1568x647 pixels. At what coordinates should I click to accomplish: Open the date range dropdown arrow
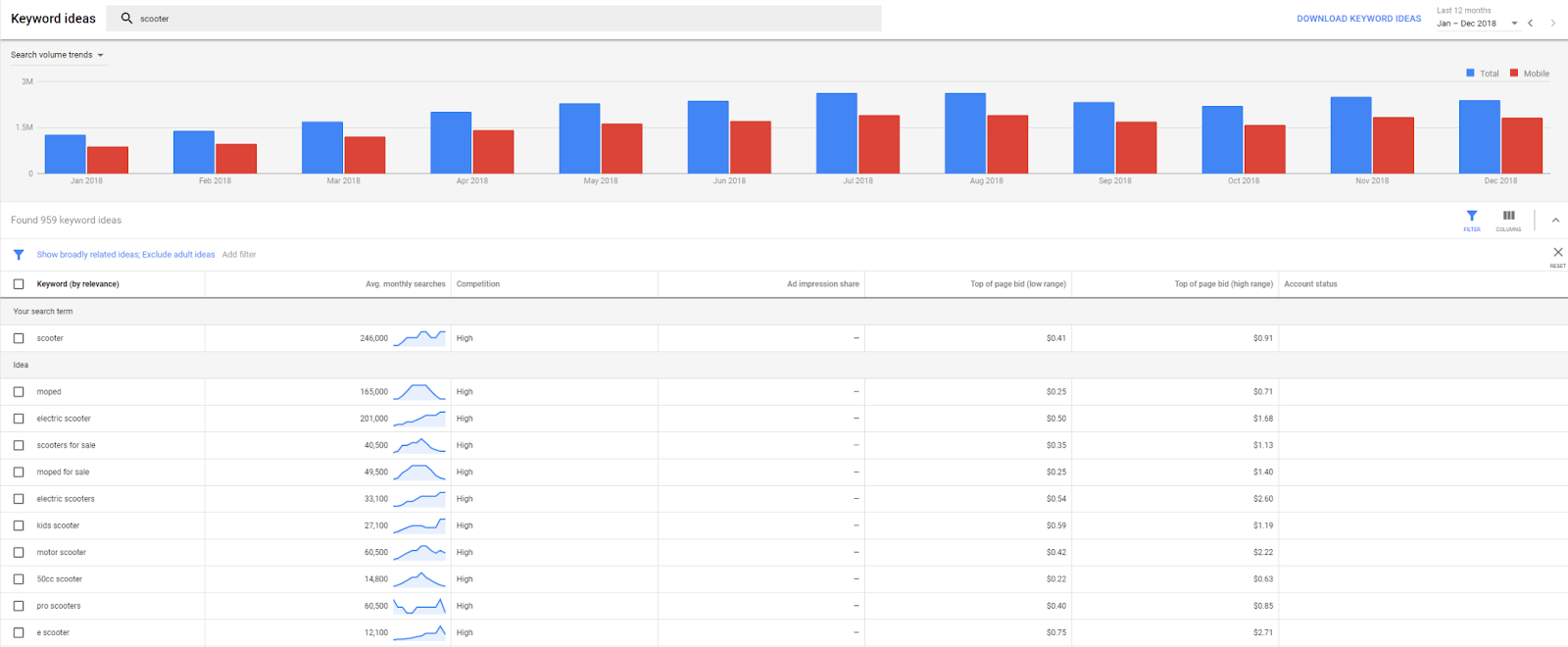tap(1514, 24)
